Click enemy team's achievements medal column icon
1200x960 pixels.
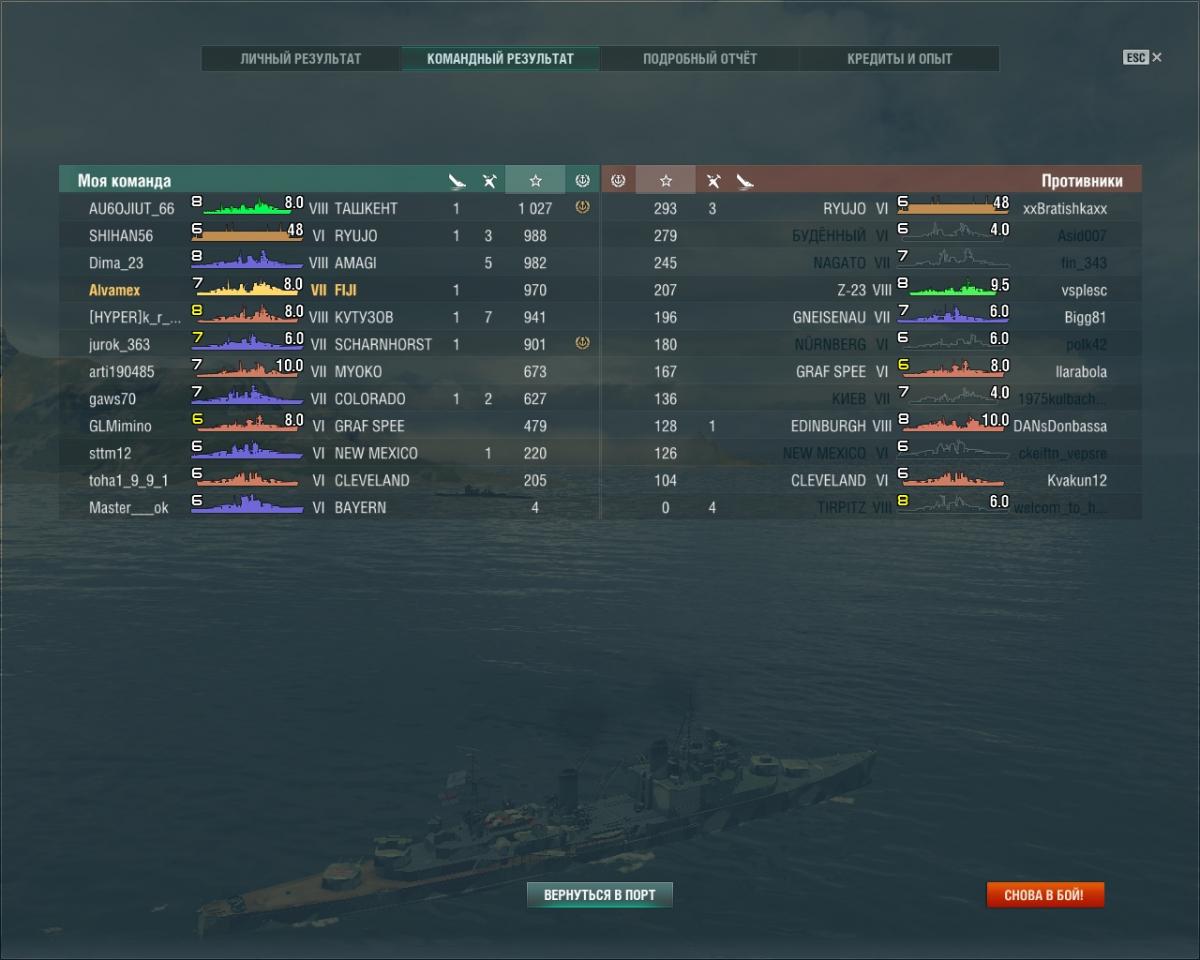pyautogui.click(x=618, y=181)
